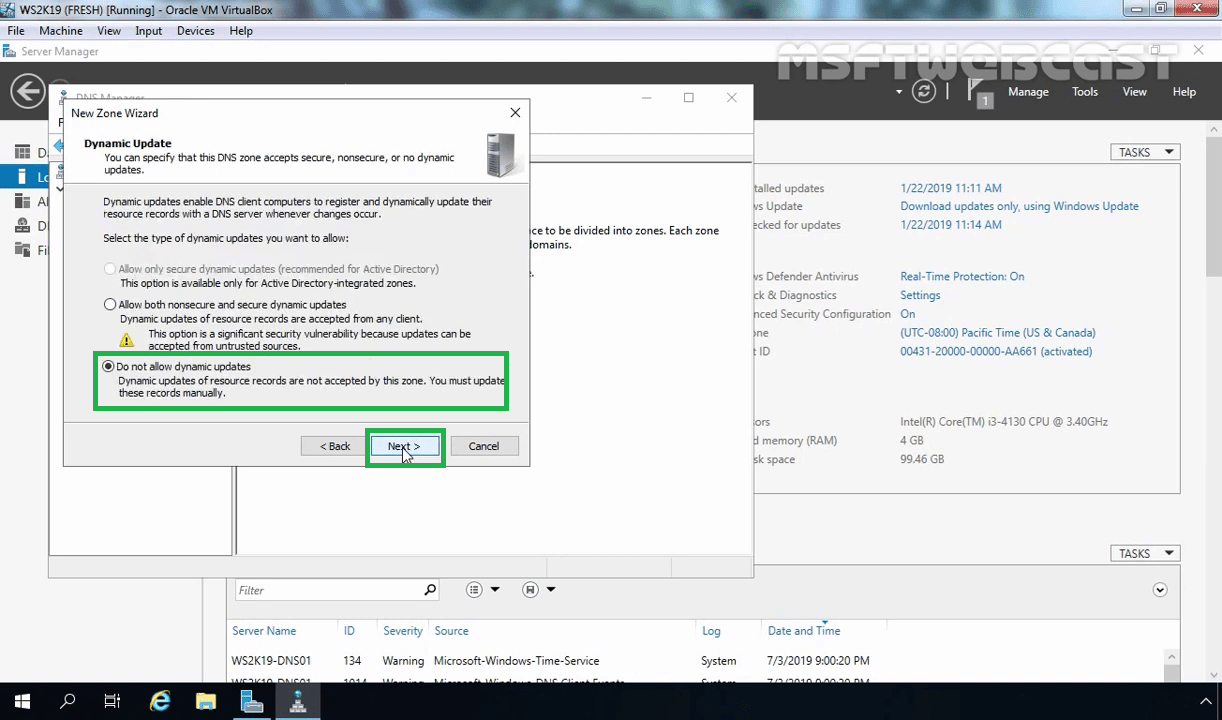Sort events by Severity column
This screenshot has width=1222, height=720.
[403, 631]
